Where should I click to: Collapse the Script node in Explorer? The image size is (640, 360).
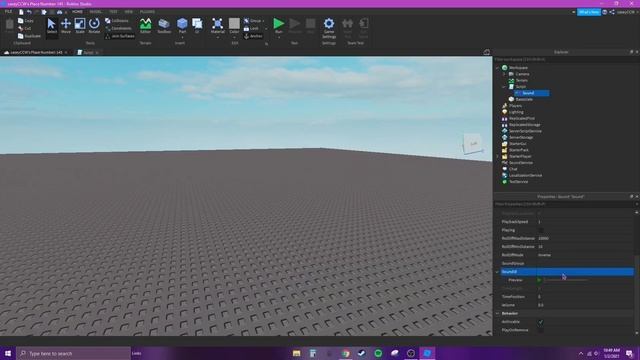pos(504,87)
